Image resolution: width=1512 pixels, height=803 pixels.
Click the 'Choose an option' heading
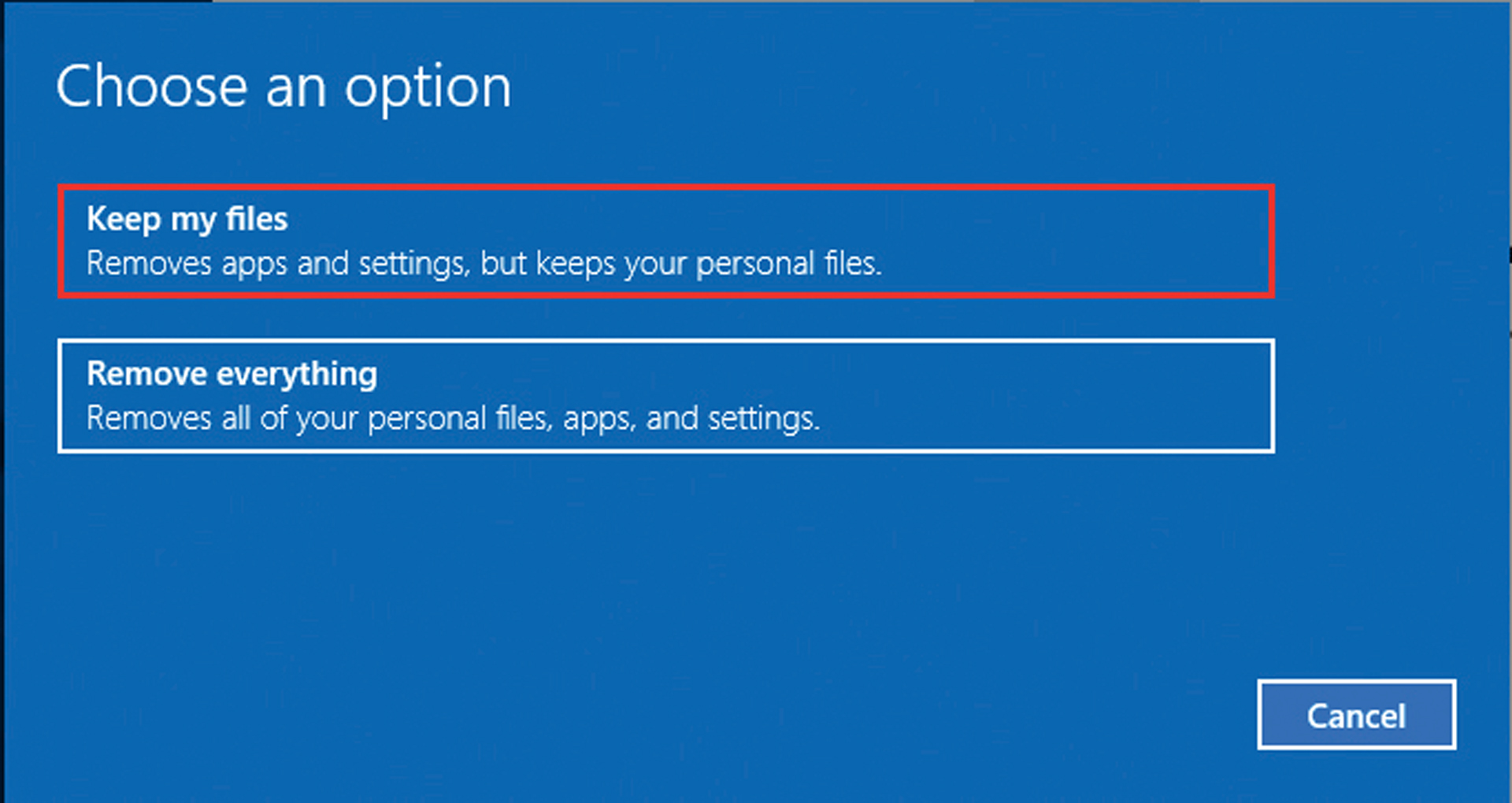[283, 87]
